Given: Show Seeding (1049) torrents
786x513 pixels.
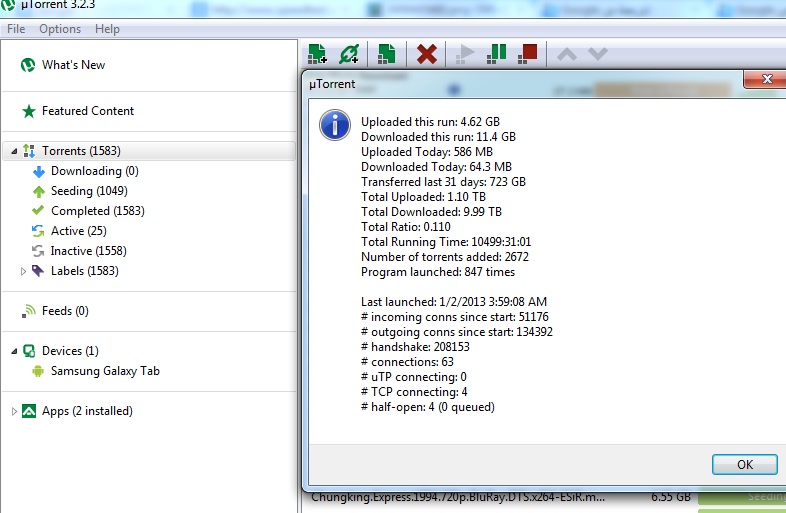Looking at the screenshot, I should click(89, 191).
